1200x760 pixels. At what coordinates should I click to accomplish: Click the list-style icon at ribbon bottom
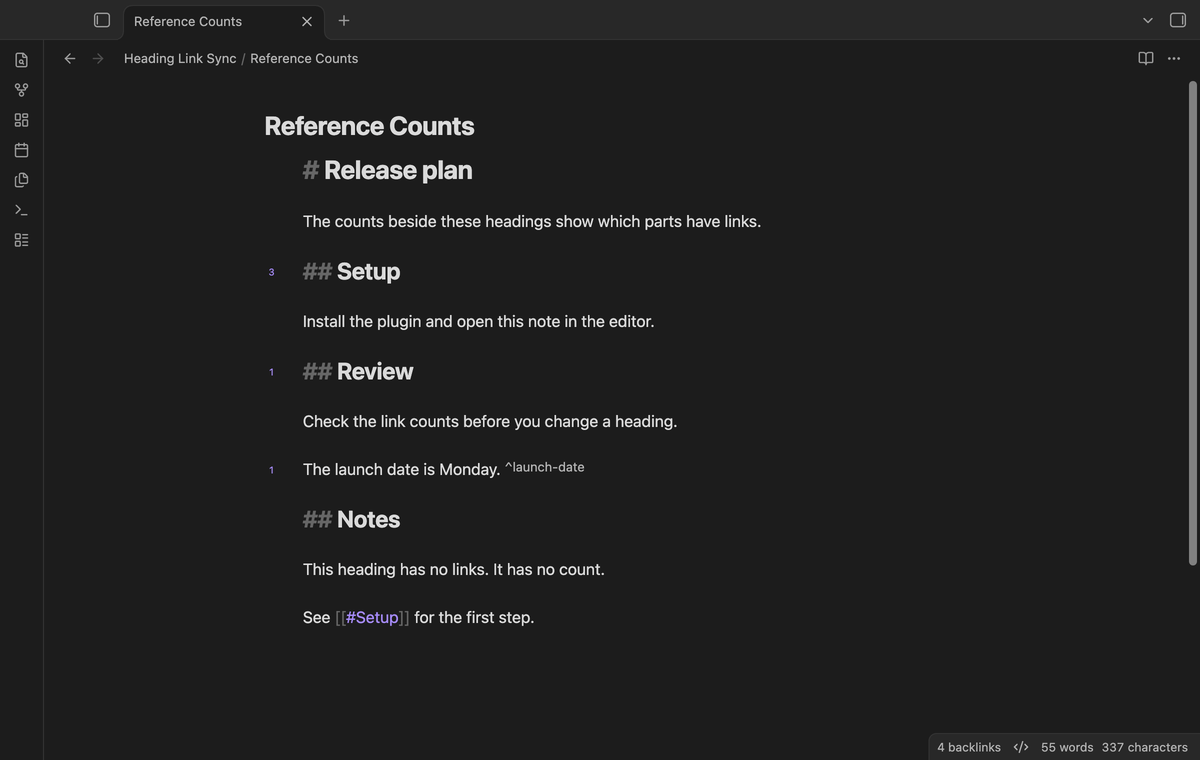(21, 240)
